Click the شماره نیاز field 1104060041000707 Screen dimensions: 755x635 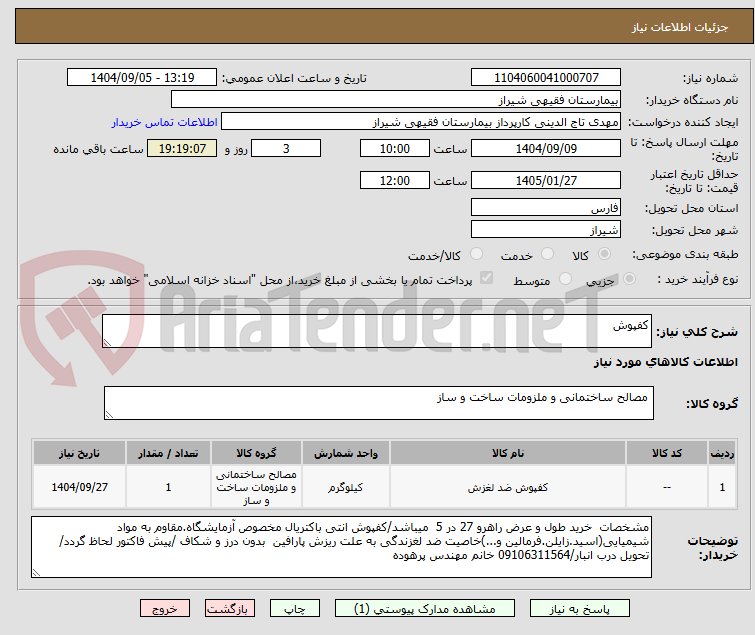(x=546, y=77)
